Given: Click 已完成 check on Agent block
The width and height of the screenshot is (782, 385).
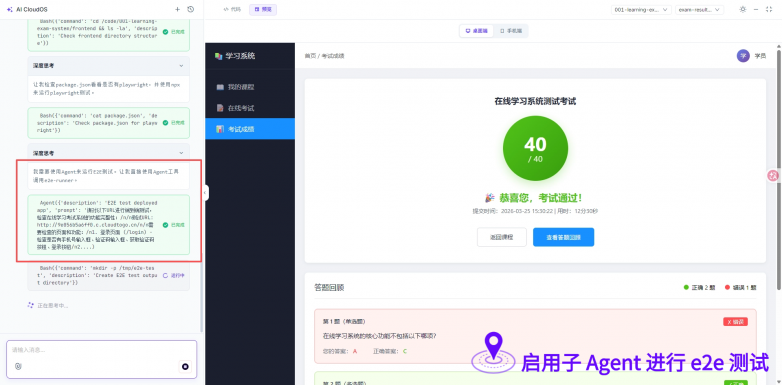Looking at the screenshot, I should click(x=165, y=225).
